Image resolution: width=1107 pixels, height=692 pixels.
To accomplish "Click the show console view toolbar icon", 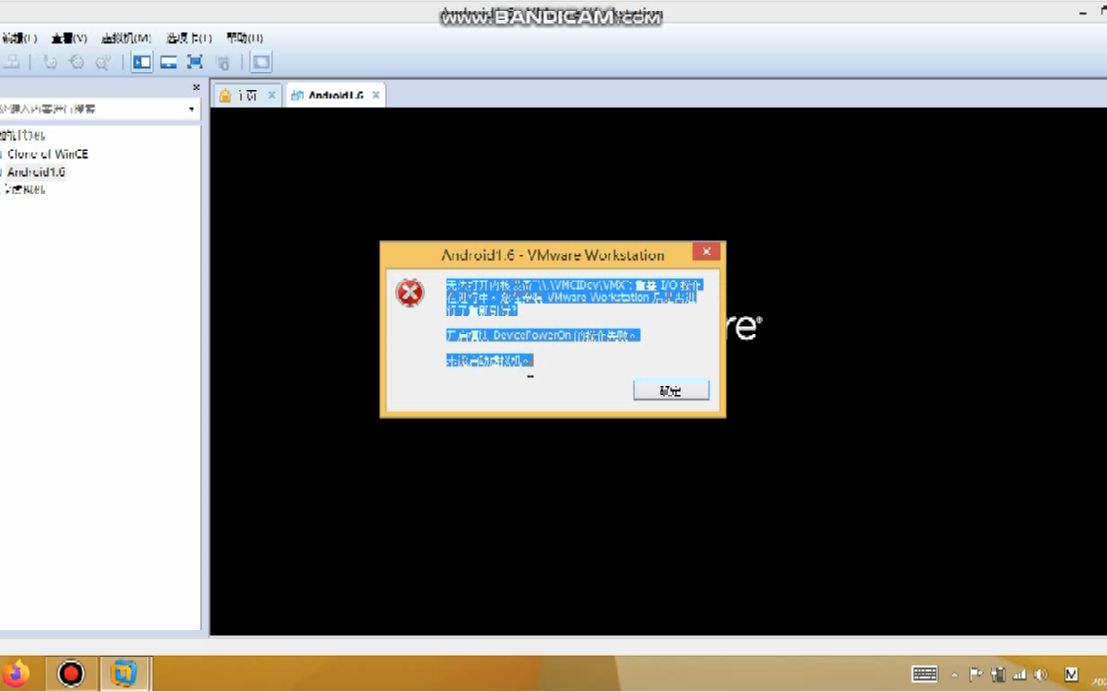I will 260,61.
